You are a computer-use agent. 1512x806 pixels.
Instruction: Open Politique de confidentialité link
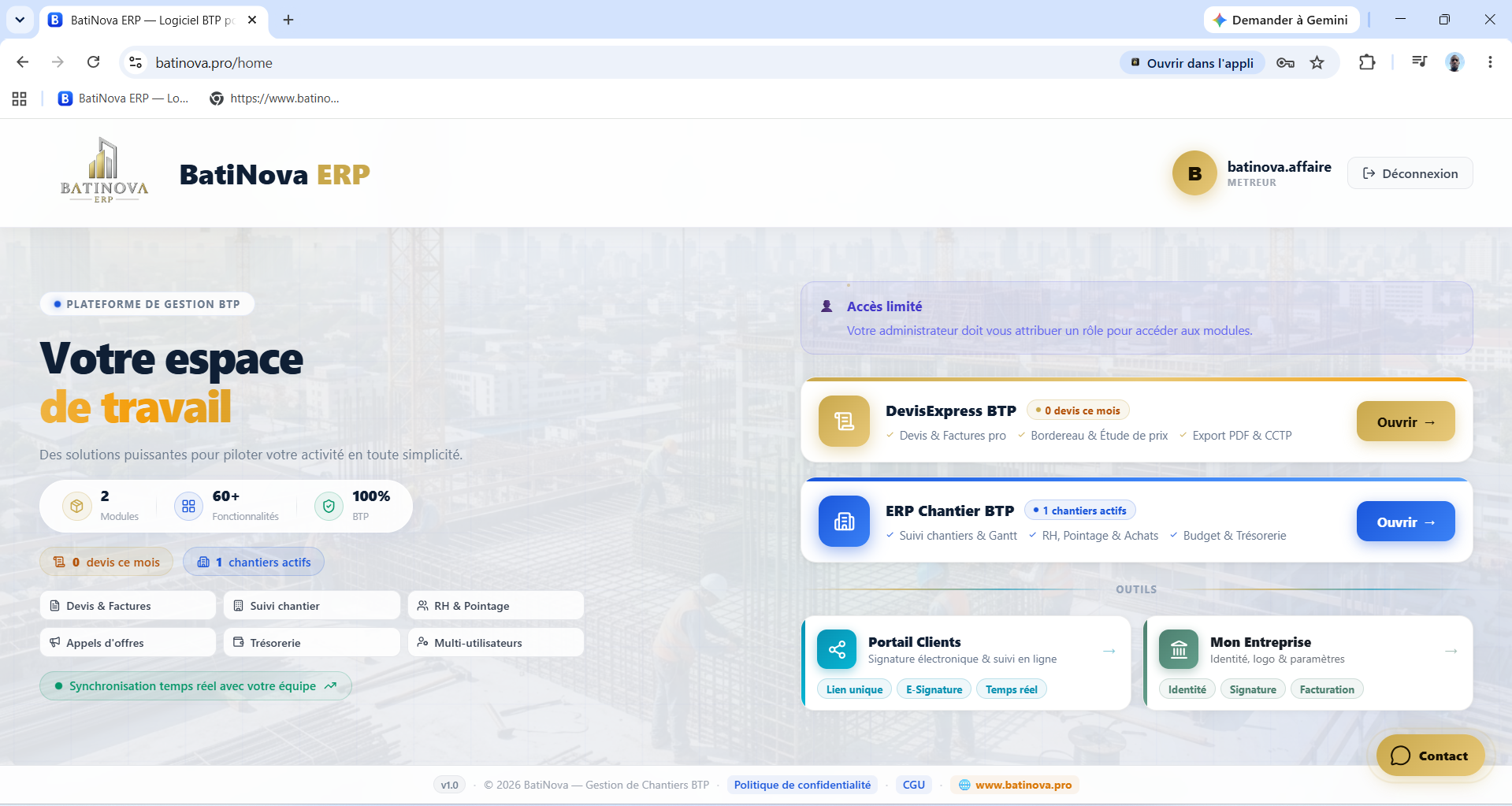coord(802,785)
